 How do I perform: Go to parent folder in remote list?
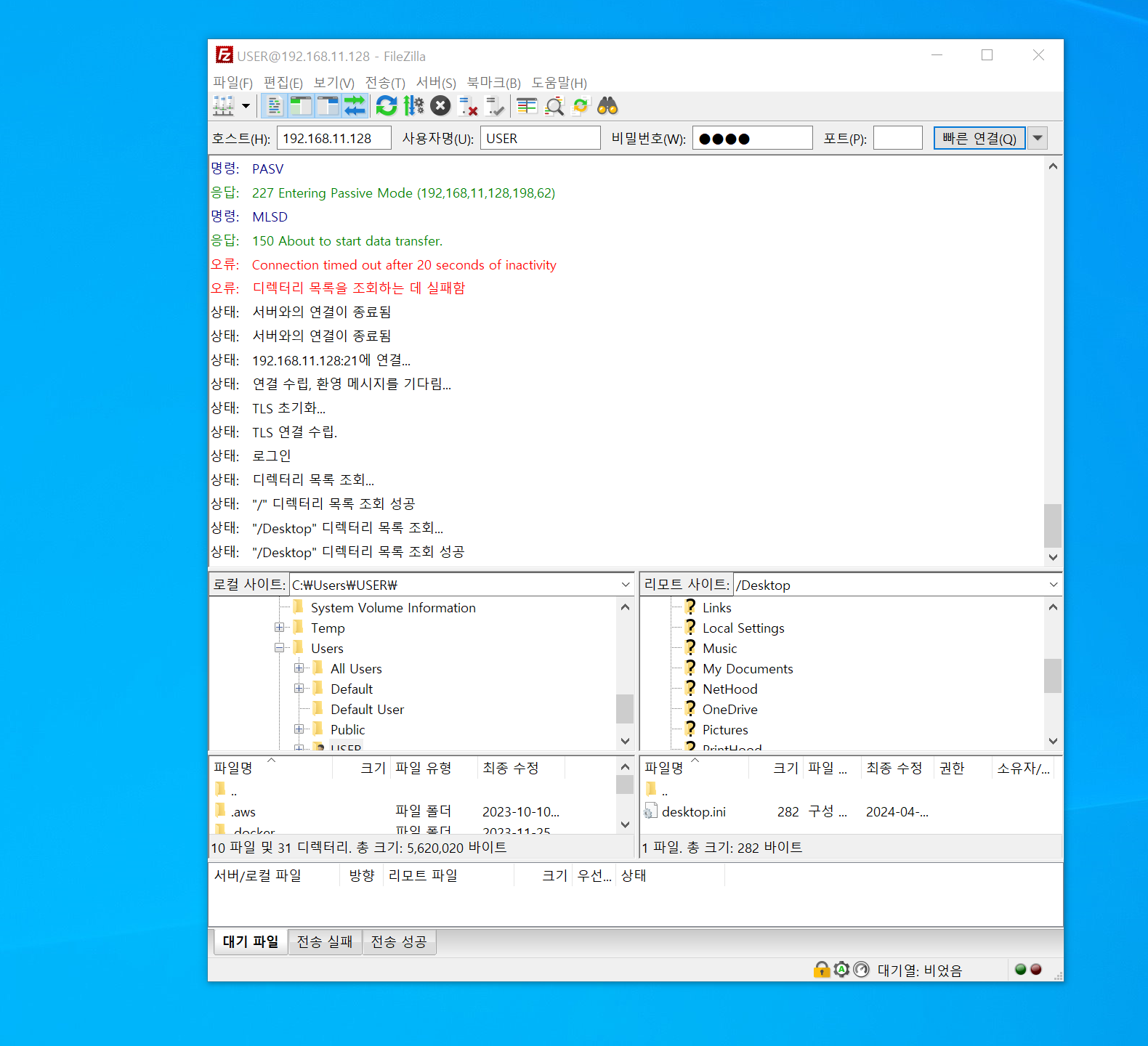pos(664,790)
